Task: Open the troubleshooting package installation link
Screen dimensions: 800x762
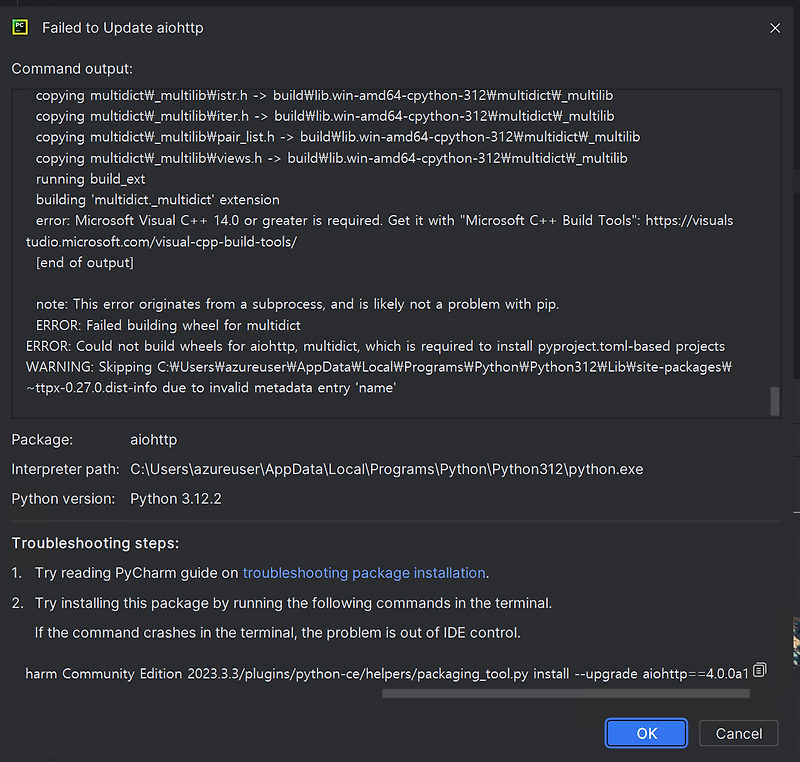Action: point(364,573)
